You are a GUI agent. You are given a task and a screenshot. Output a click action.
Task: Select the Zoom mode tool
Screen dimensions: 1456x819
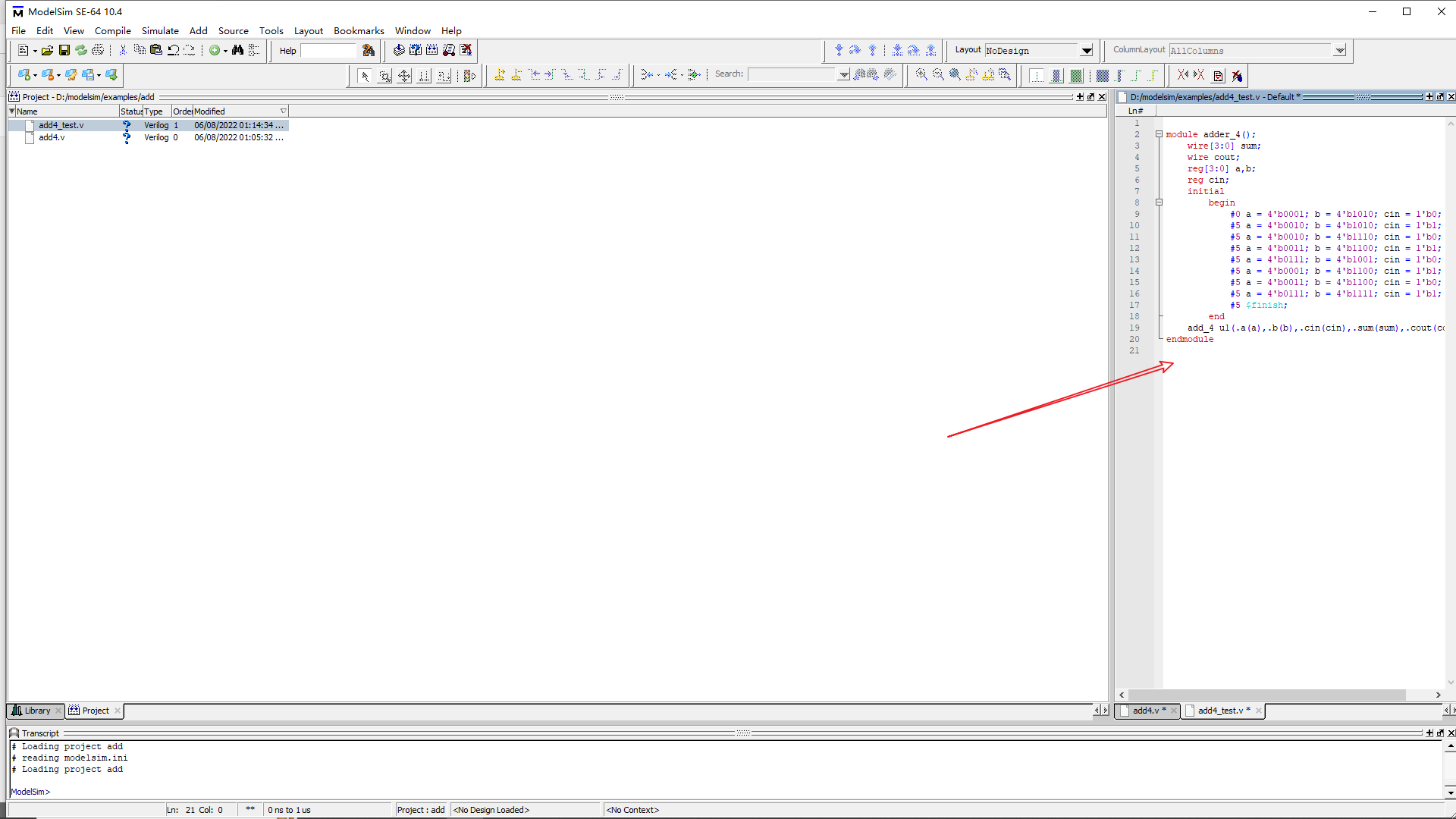(x=384, y=75)
